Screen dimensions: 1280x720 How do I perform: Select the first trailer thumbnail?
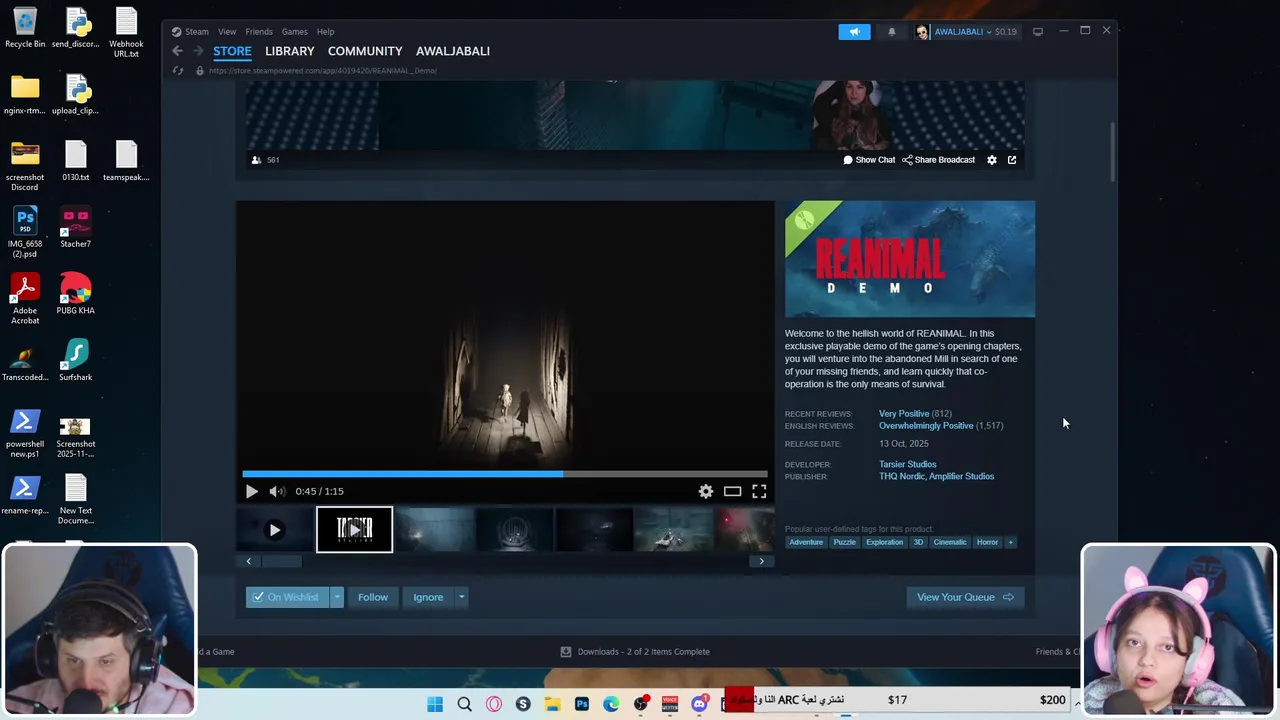(274, 530)
